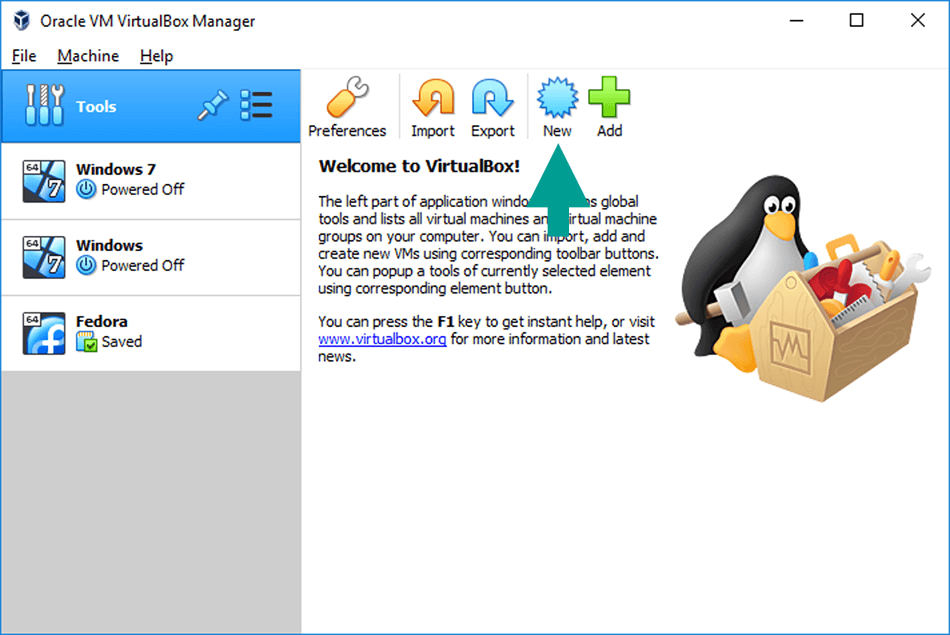
Task: Click Windows 7 Powered Off state icon
Action: [x=86, y=189]
